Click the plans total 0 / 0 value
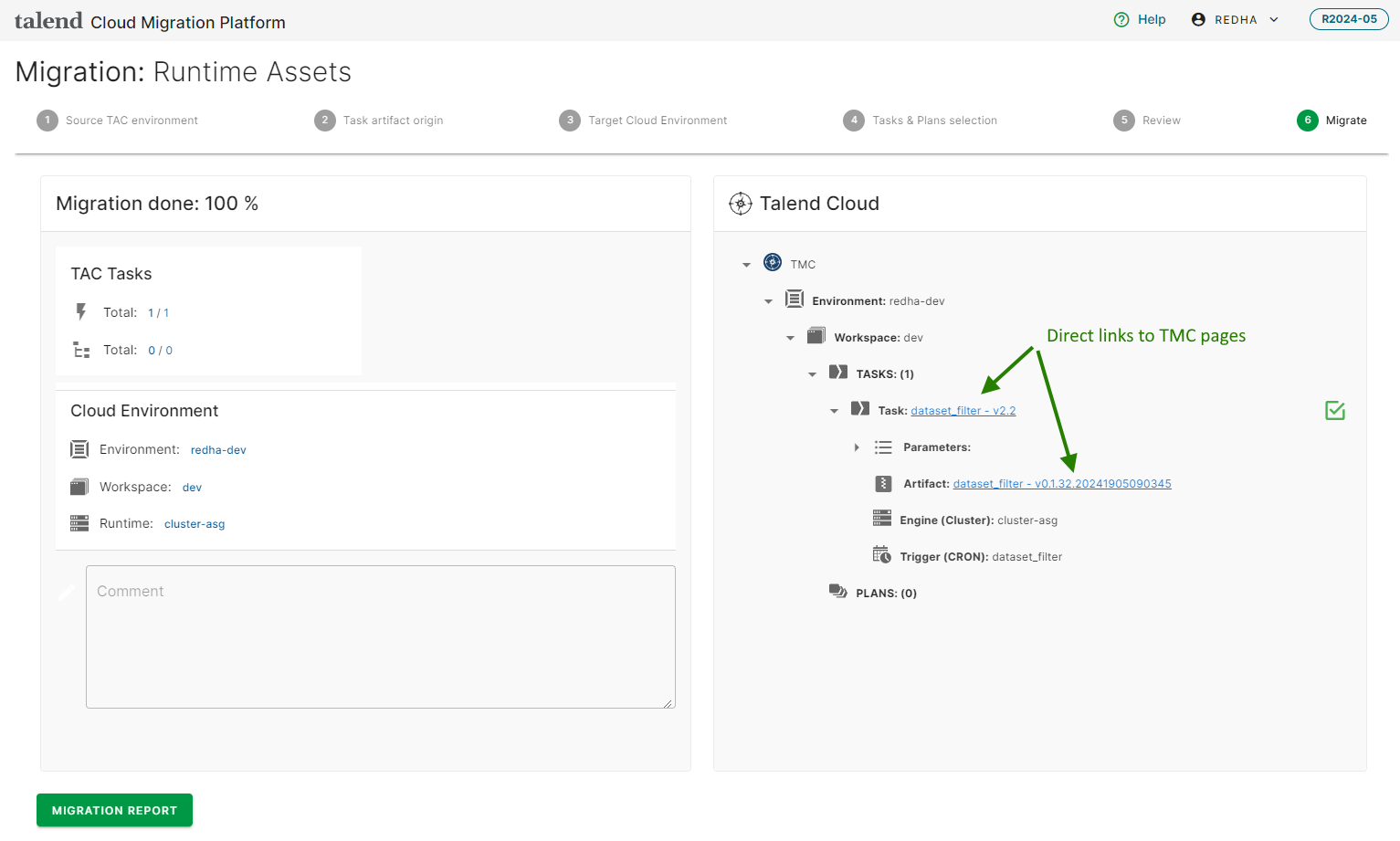This screenshot has height=841, width=1400. point(161,351)
